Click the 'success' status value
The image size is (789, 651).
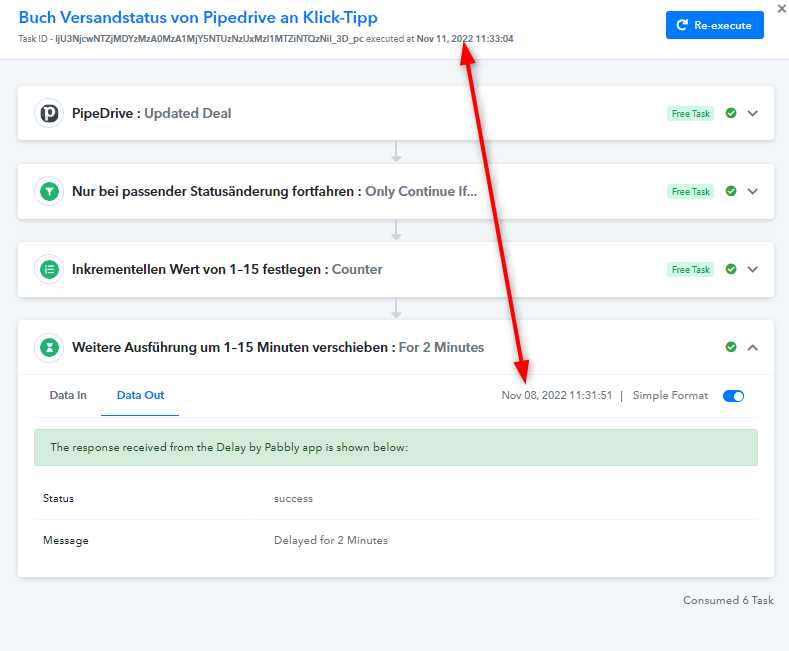293,499
